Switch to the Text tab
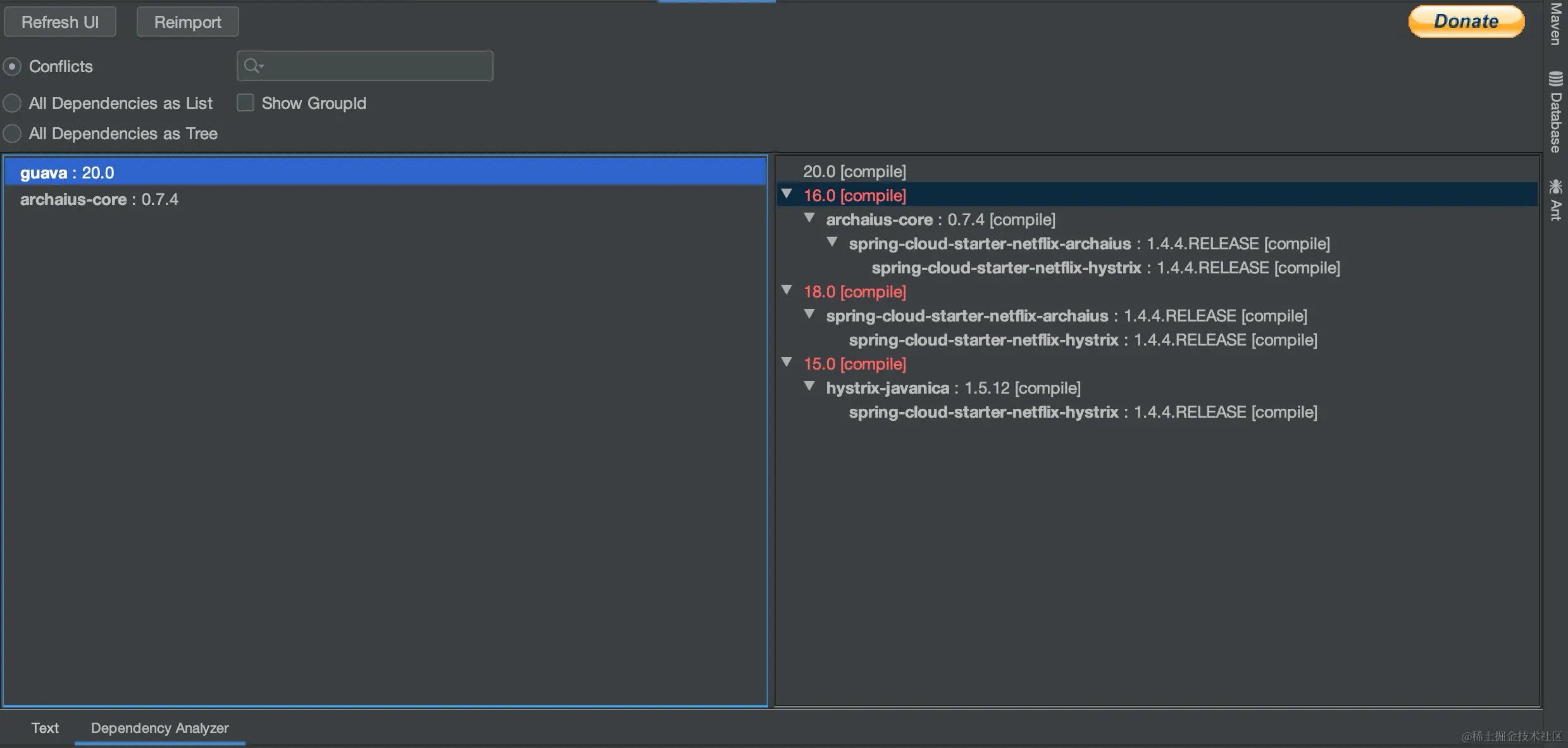Screen dimensions: 1568x748 pyautogui.click(x=45, y=728)
